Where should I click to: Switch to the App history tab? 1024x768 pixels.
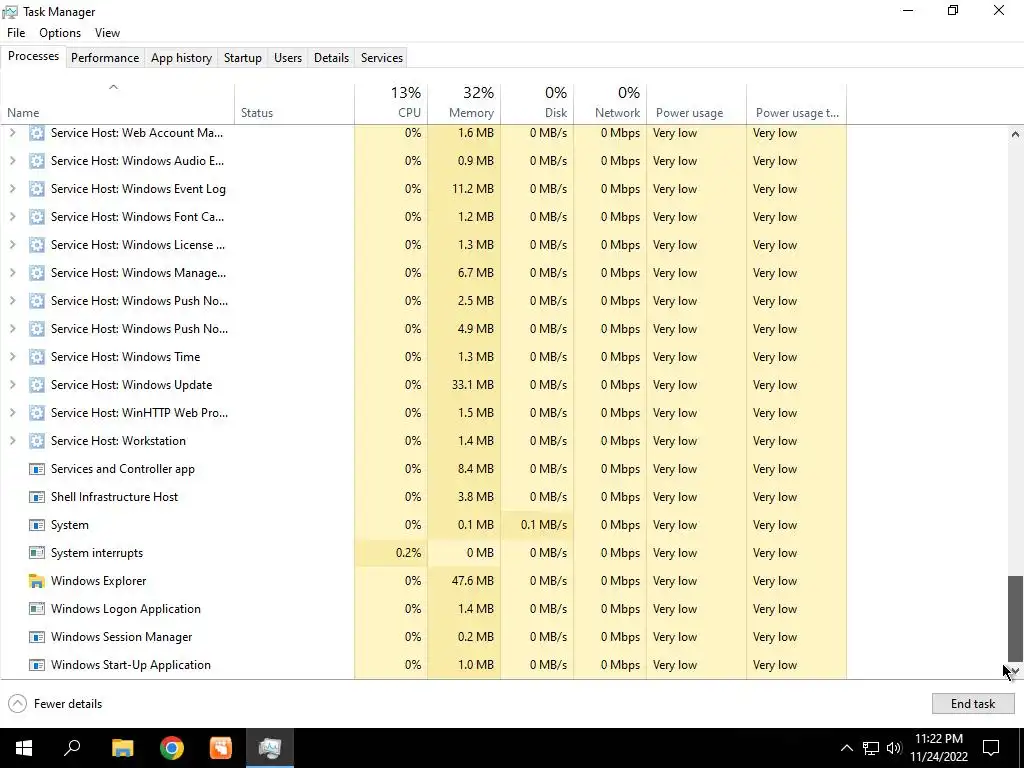pos(182,57)
